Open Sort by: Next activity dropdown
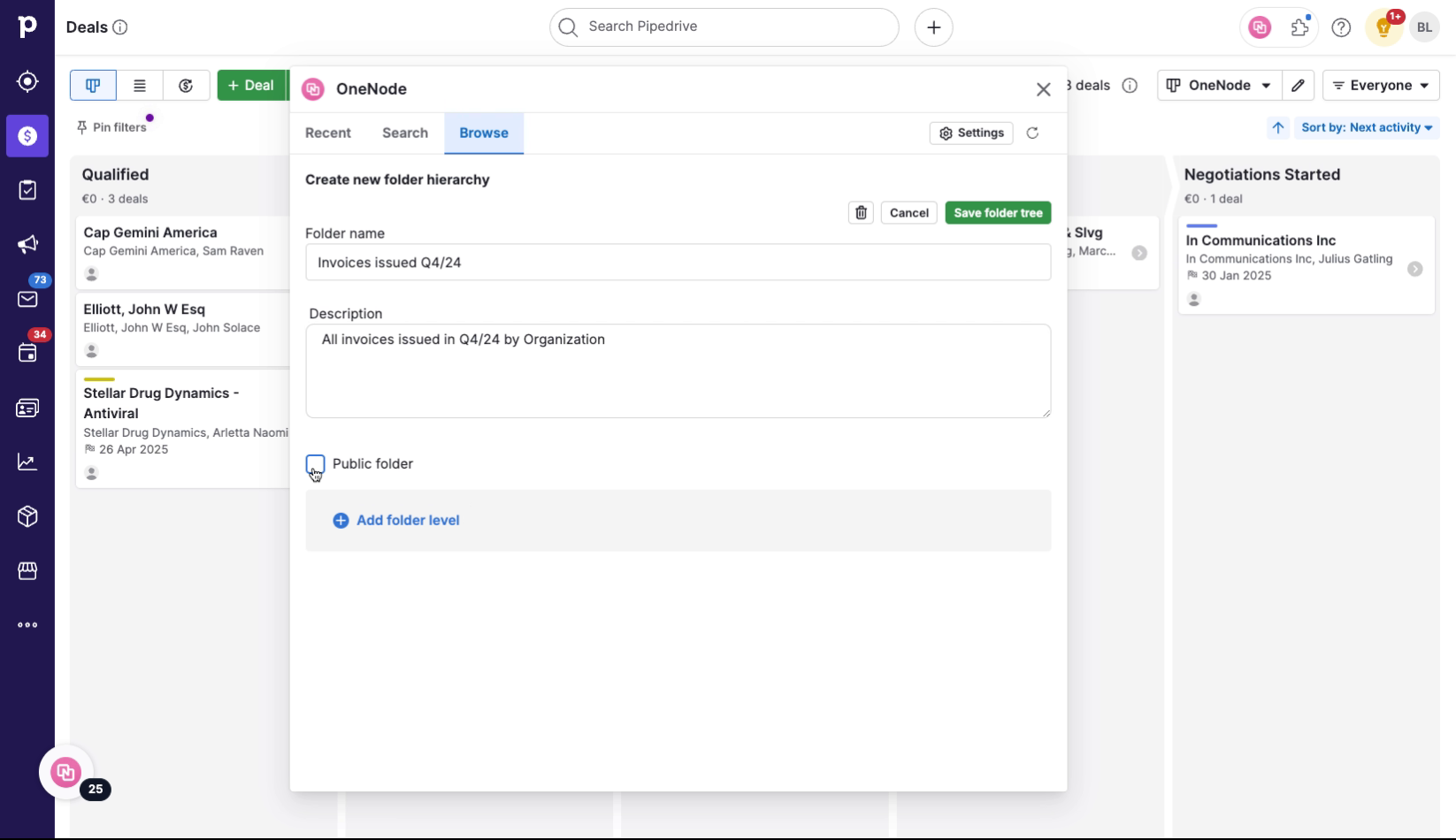Image resolution: width=1456 pixels, height=840 pixels. point(1366,127)
